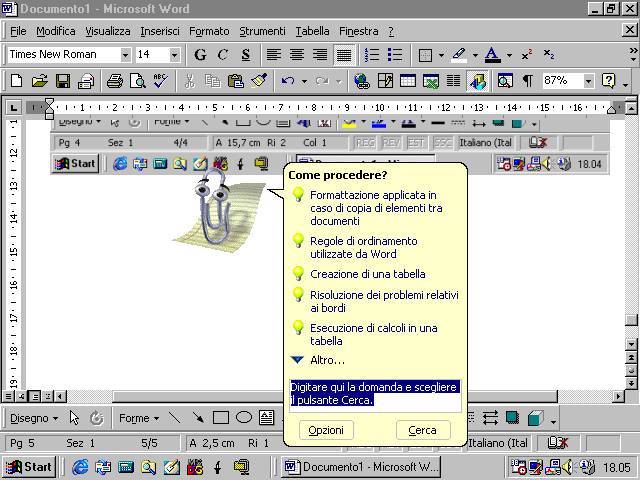Toggle numbered list formatting
The width and height of the screenshot is (640, 480).
click(372, 55)
